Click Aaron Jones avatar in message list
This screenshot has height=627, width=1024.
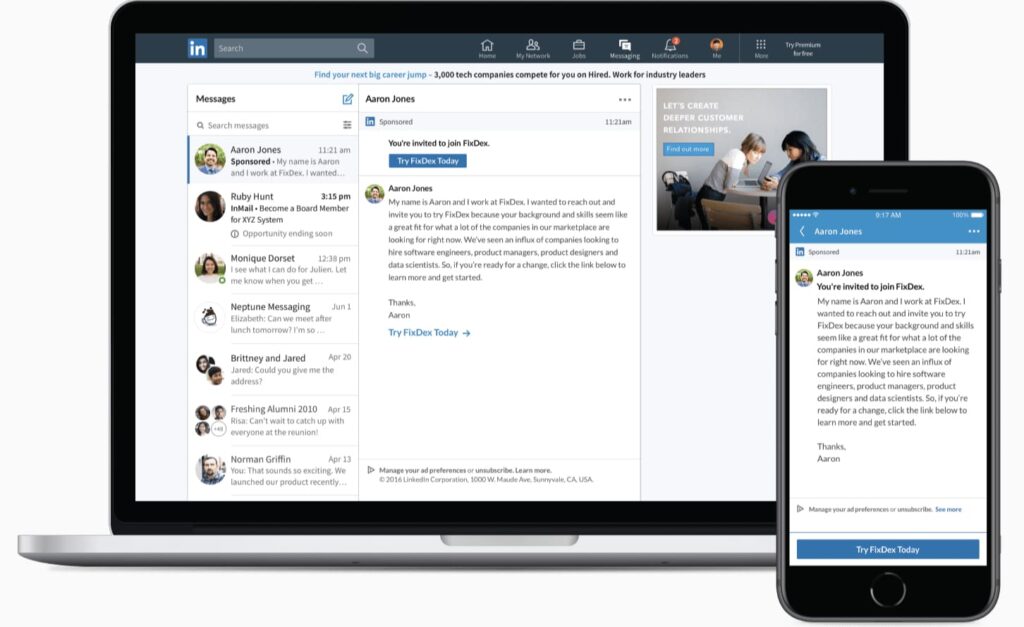210,159
